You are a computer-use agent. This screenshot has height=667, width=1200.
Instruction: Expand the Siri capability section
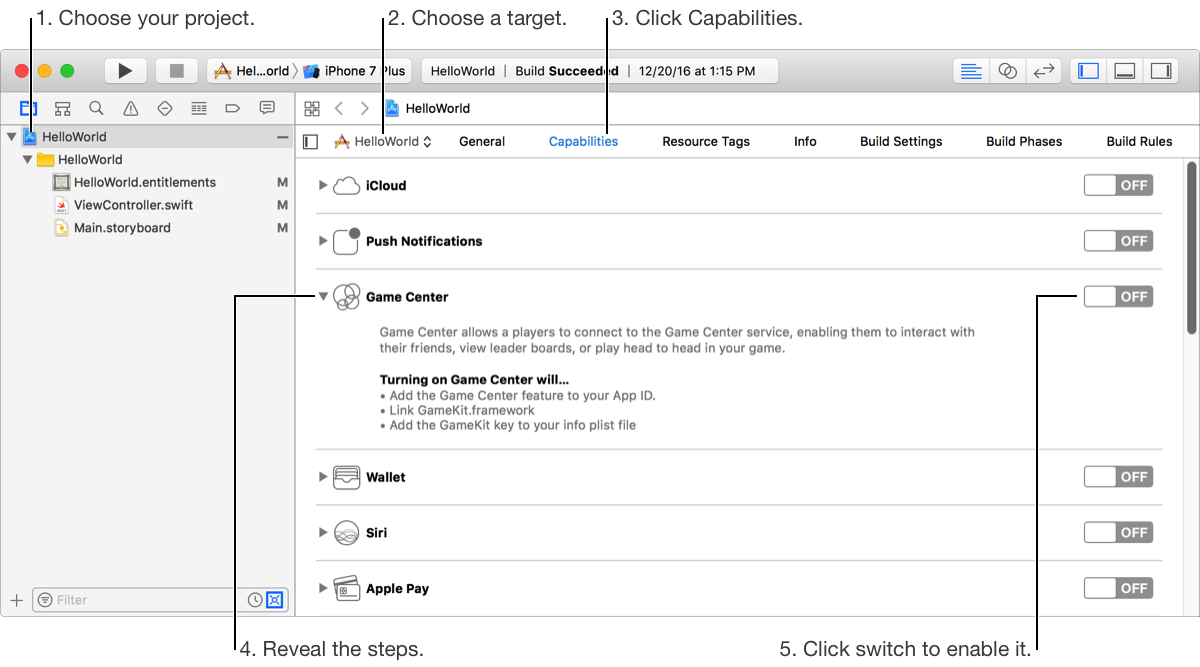[323, 533]
